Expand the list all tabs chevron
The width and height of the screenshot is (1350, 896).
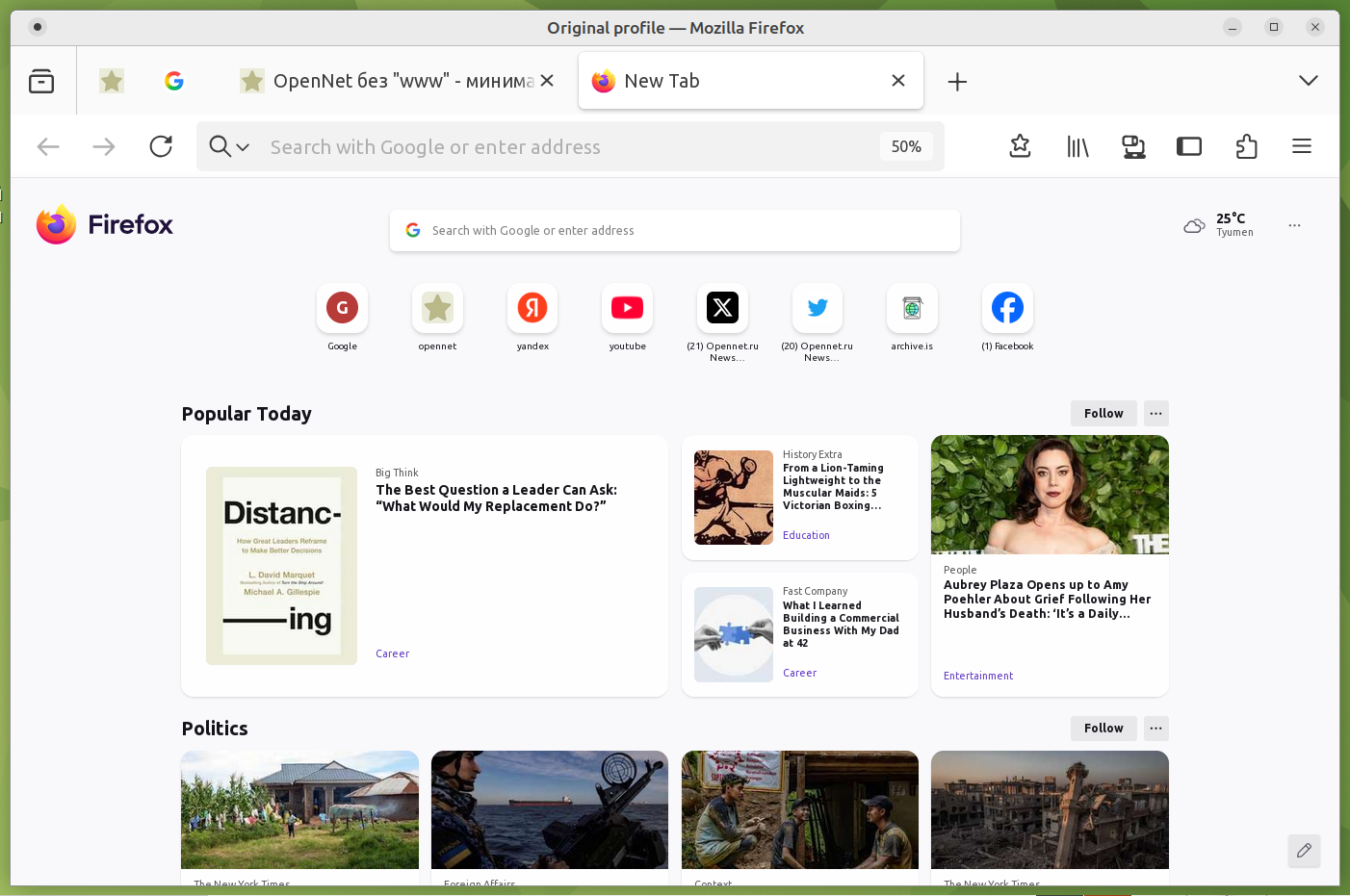[1308, 81]
